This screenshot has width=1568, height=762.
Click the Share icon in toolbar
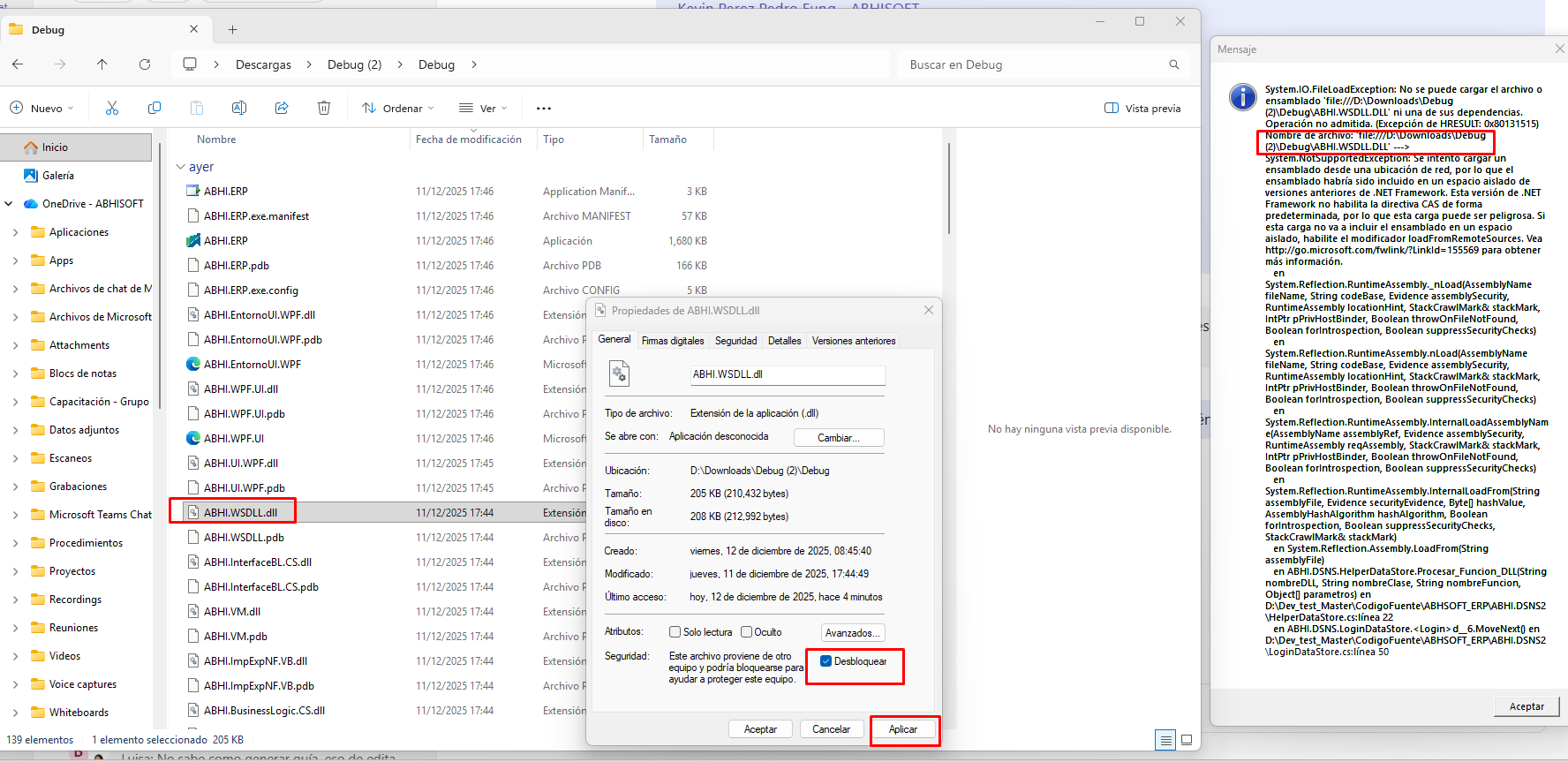pyautogui.click(x=282, y=108)
